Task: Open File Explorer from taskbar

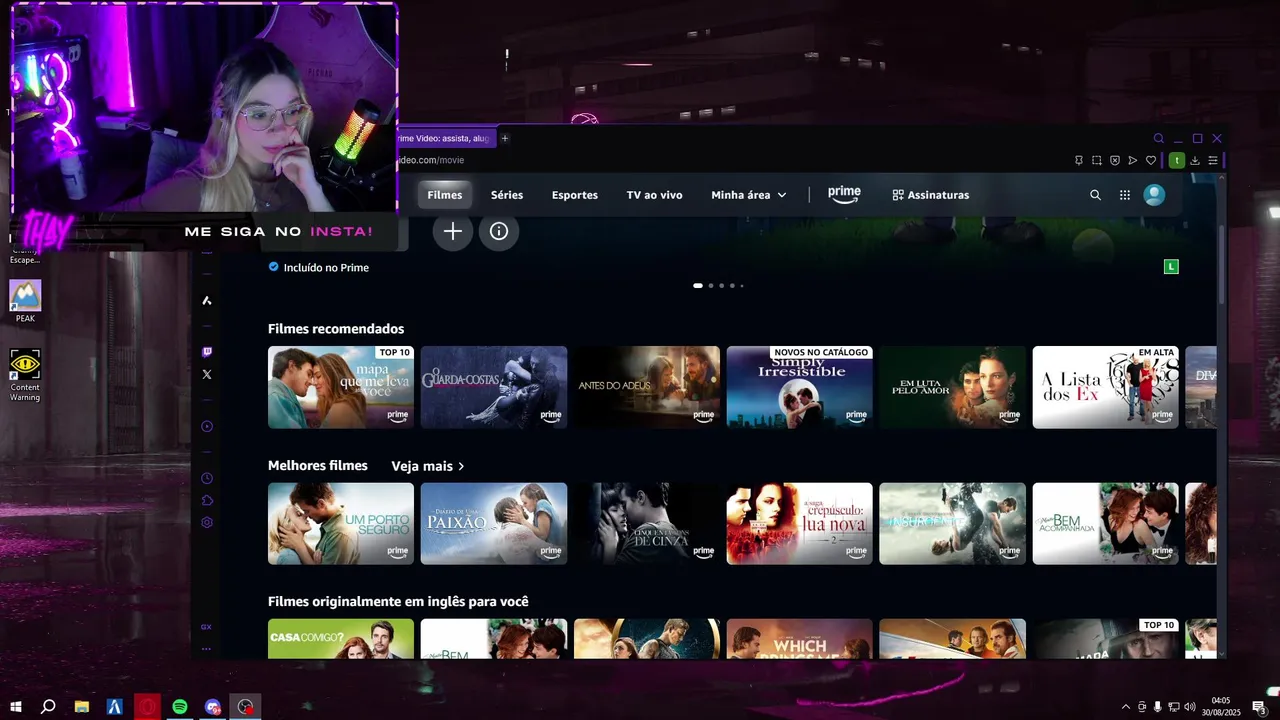Action: coord(82,707)
